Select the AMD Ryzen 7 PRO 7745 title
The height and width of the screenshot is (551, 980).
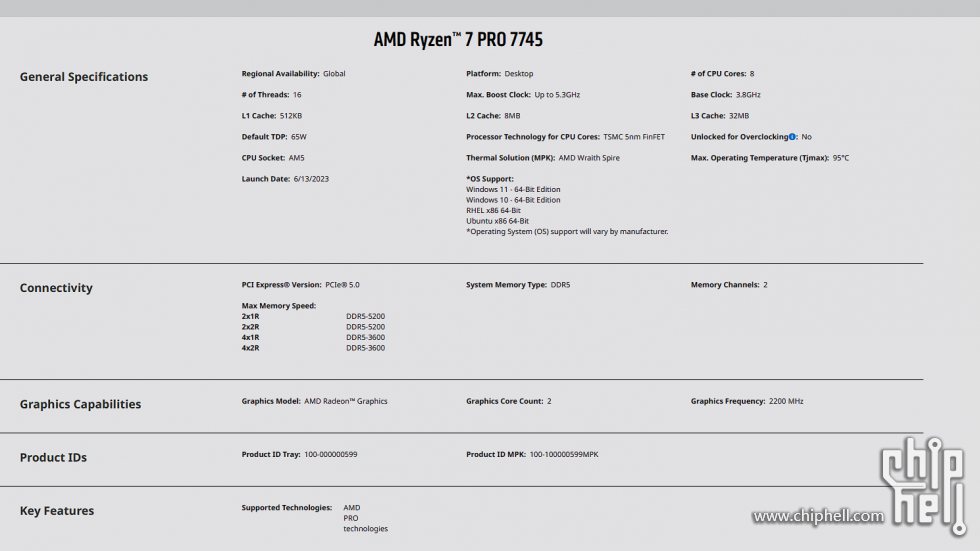click(x=458, y=39)
